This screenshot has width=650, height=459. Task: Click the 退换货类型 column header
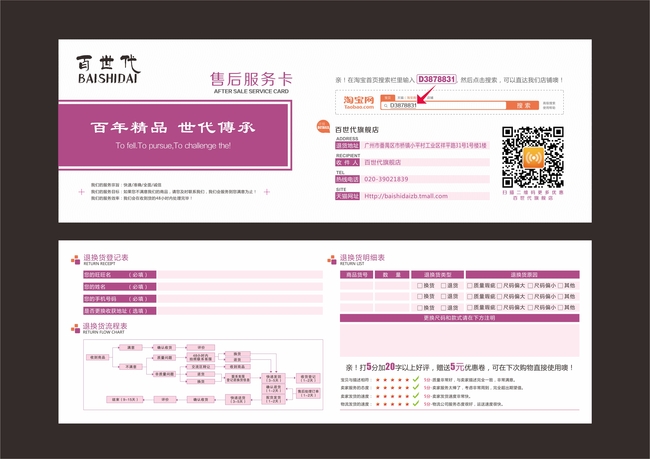point(437,274)
